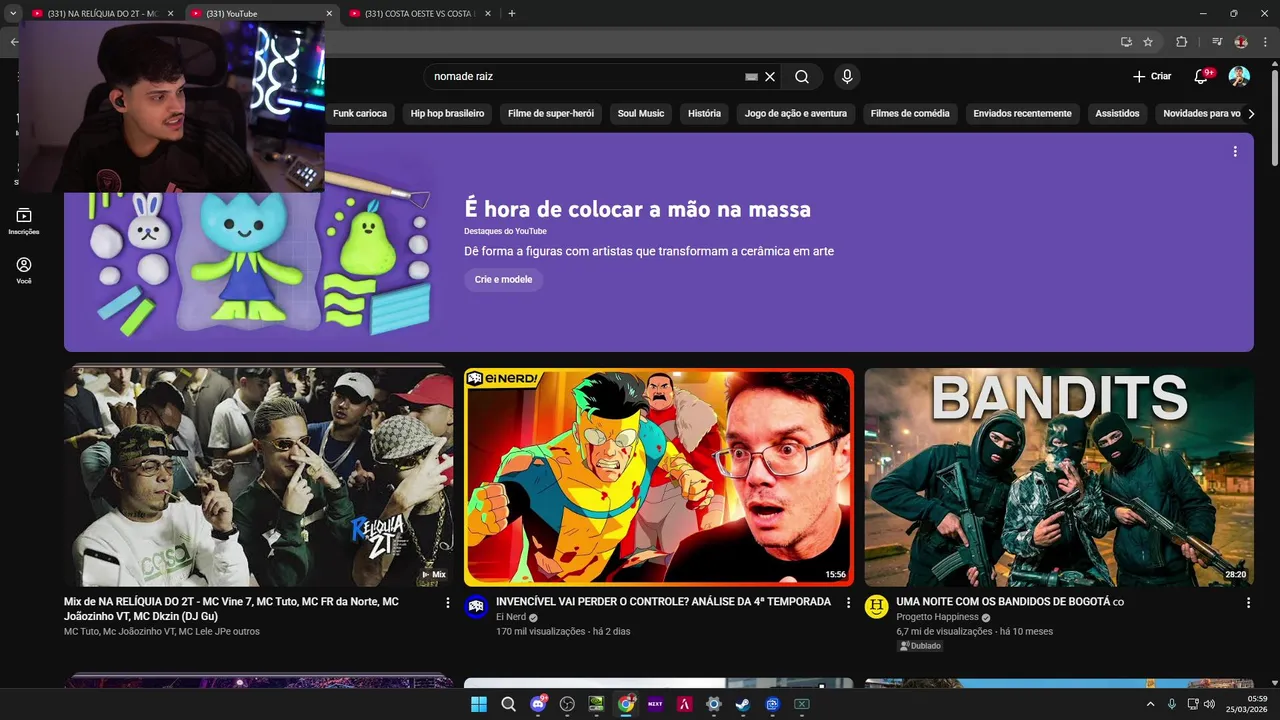Screen dimensions: 1280x720
Task: Click the install app icon in address bar
Action: tap(1126, 42)
